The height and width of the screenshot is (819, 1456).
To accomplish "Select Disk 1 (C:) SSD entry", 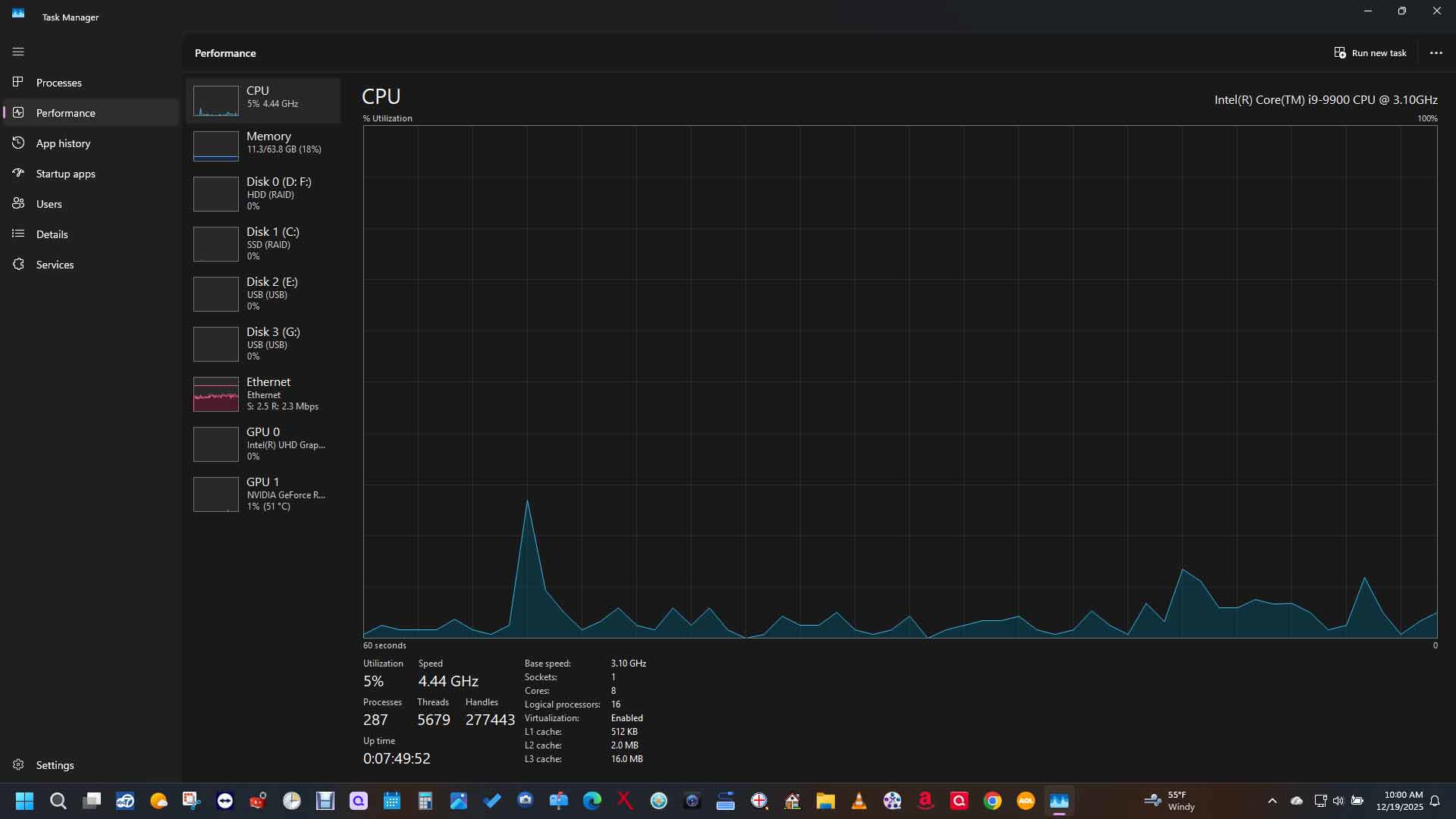I will click(x=263, y=243).
